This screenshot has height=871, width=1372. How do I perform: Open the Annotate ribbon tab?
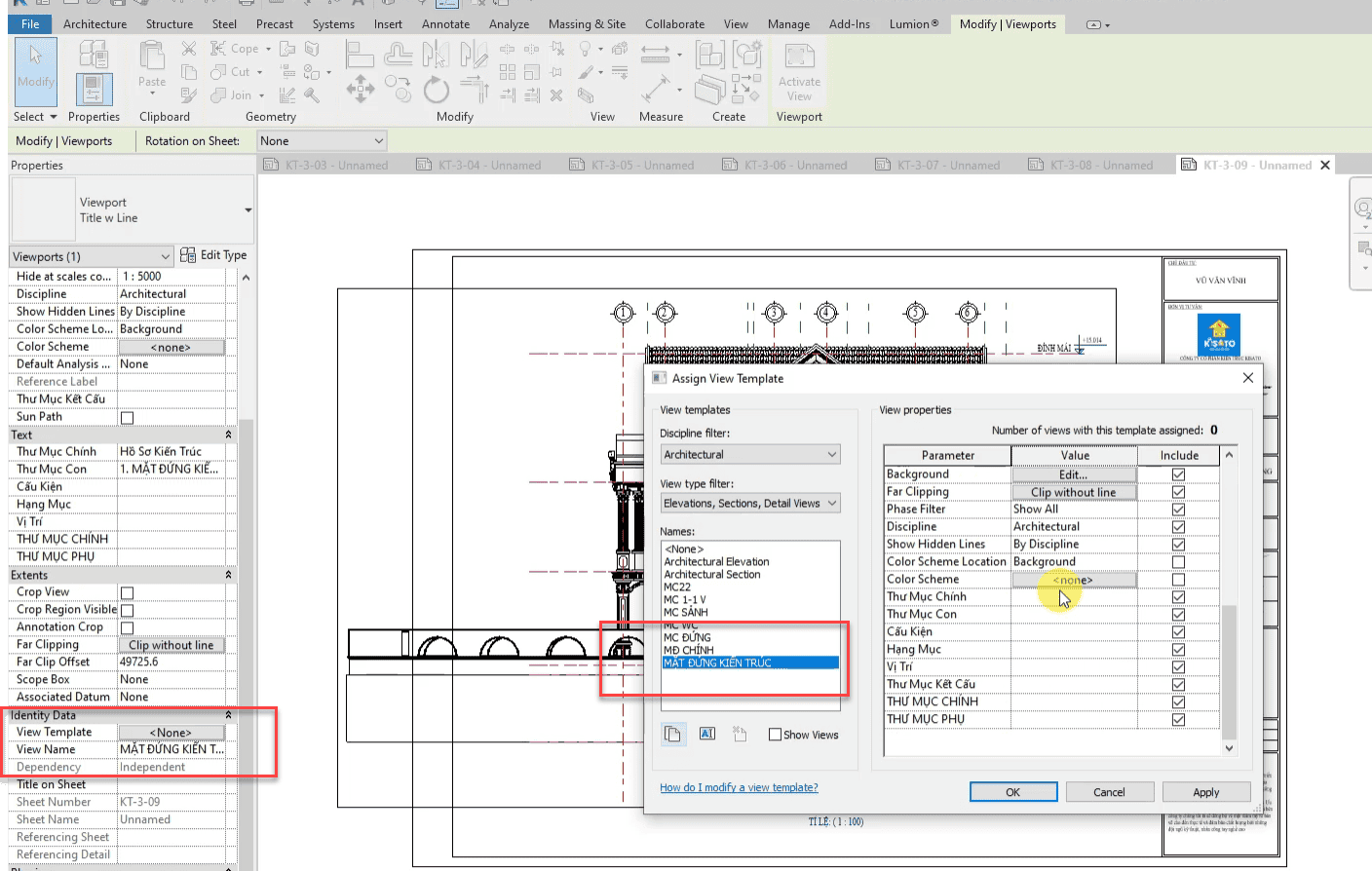pos(445,24)
